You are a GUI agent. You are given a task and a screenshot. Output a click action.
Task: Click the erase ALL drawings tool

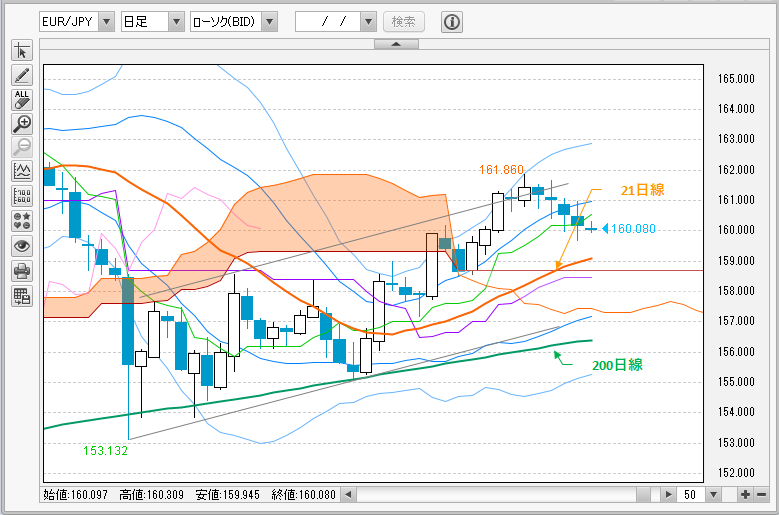(x=22, y=99)
